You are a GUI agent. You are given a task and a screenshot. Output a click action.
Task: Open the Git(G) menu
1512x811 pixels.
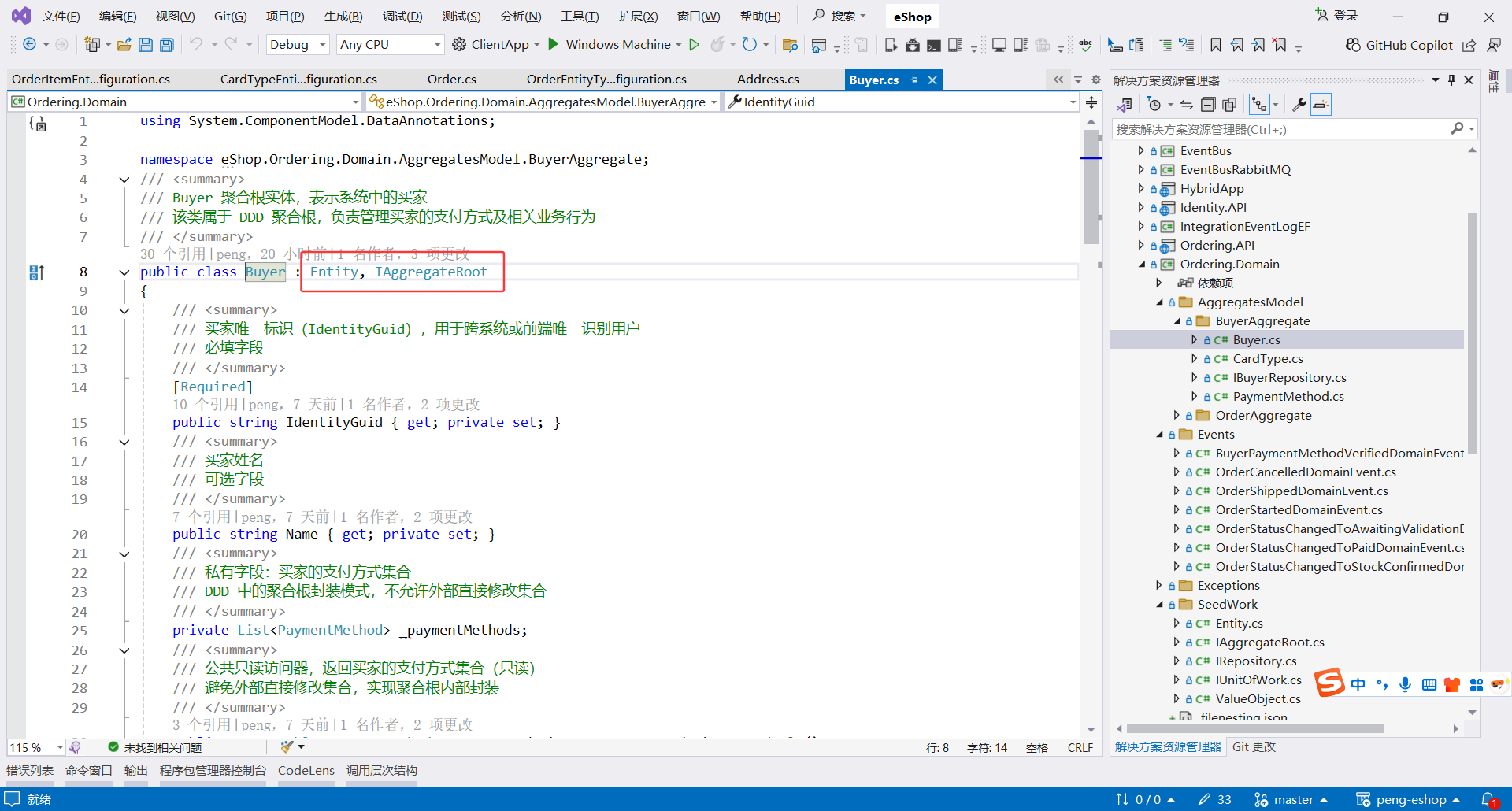231,17
